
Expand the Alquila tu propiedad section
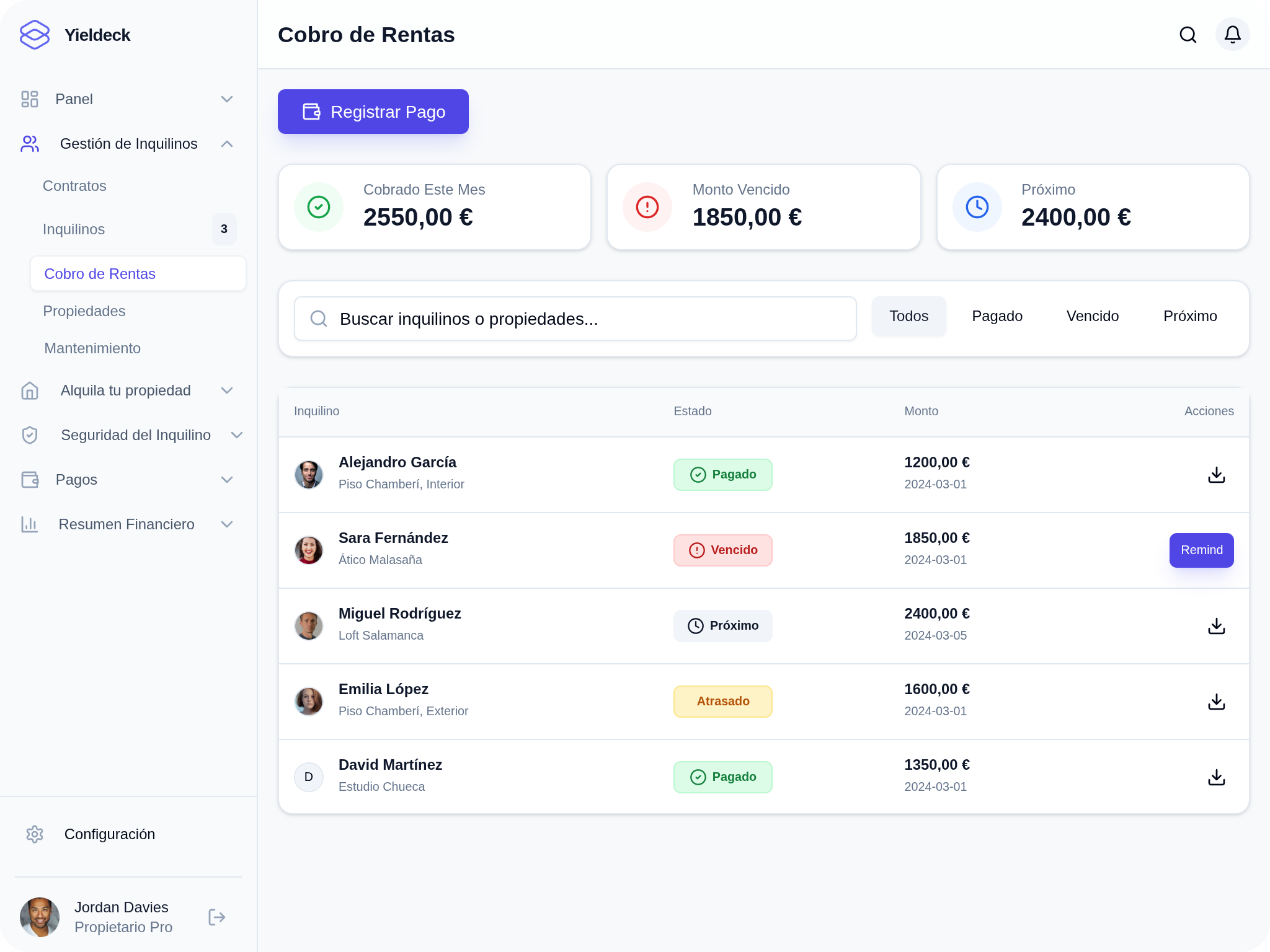tap(227, 390)
